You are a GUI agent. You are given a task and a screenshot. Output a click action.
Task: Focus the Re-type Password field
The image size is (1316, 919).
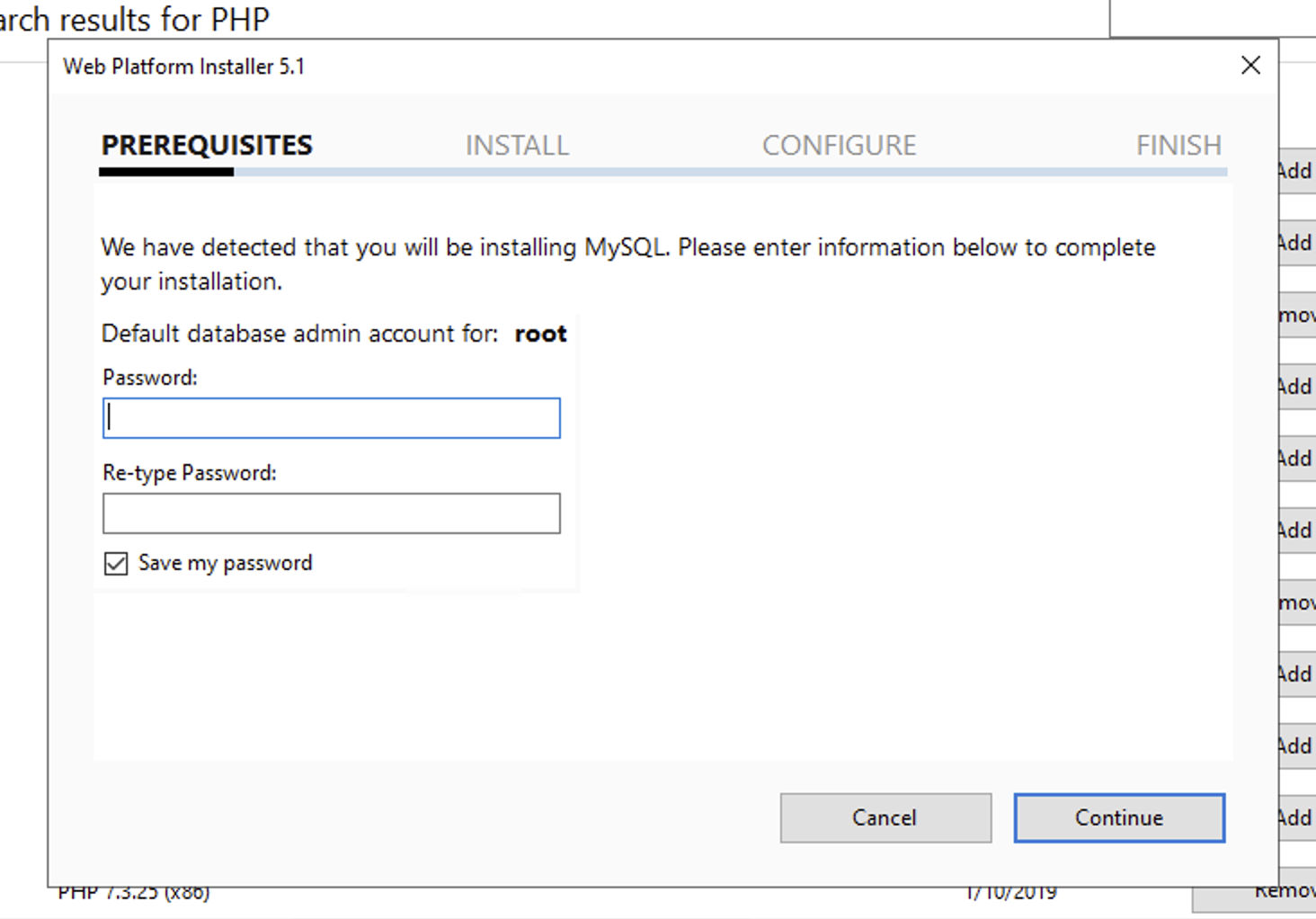tap(332, 513)
